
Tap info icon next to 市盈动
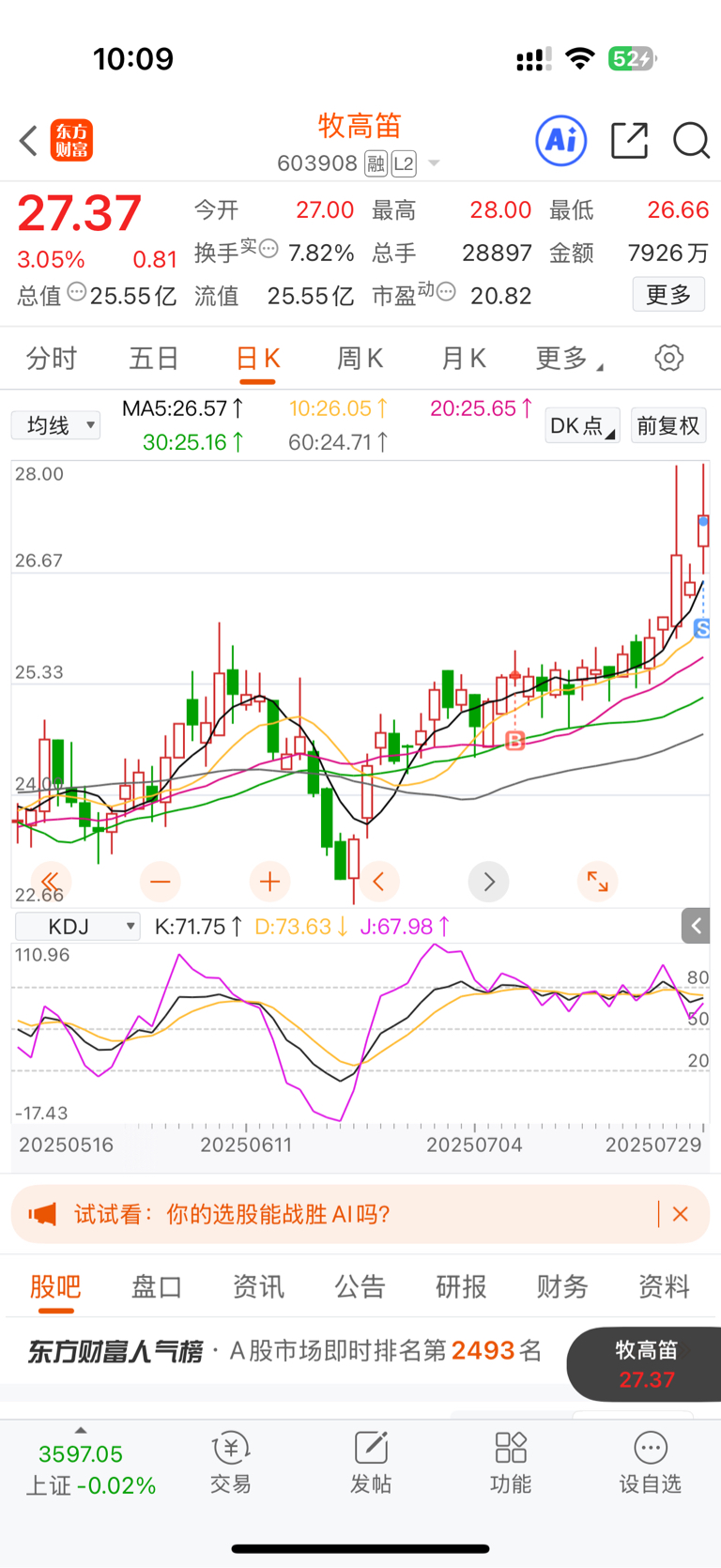click(x=446, y=292)
